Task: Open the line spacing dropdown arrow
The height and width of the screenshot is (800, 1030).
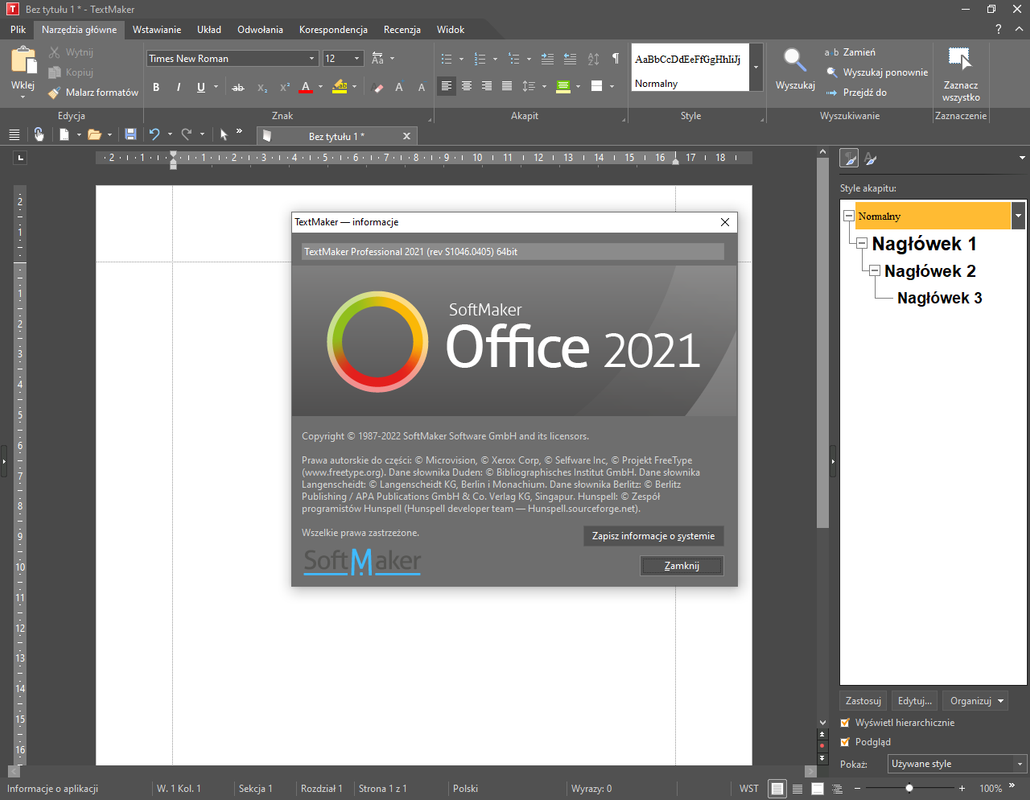Action: (544, 86)
